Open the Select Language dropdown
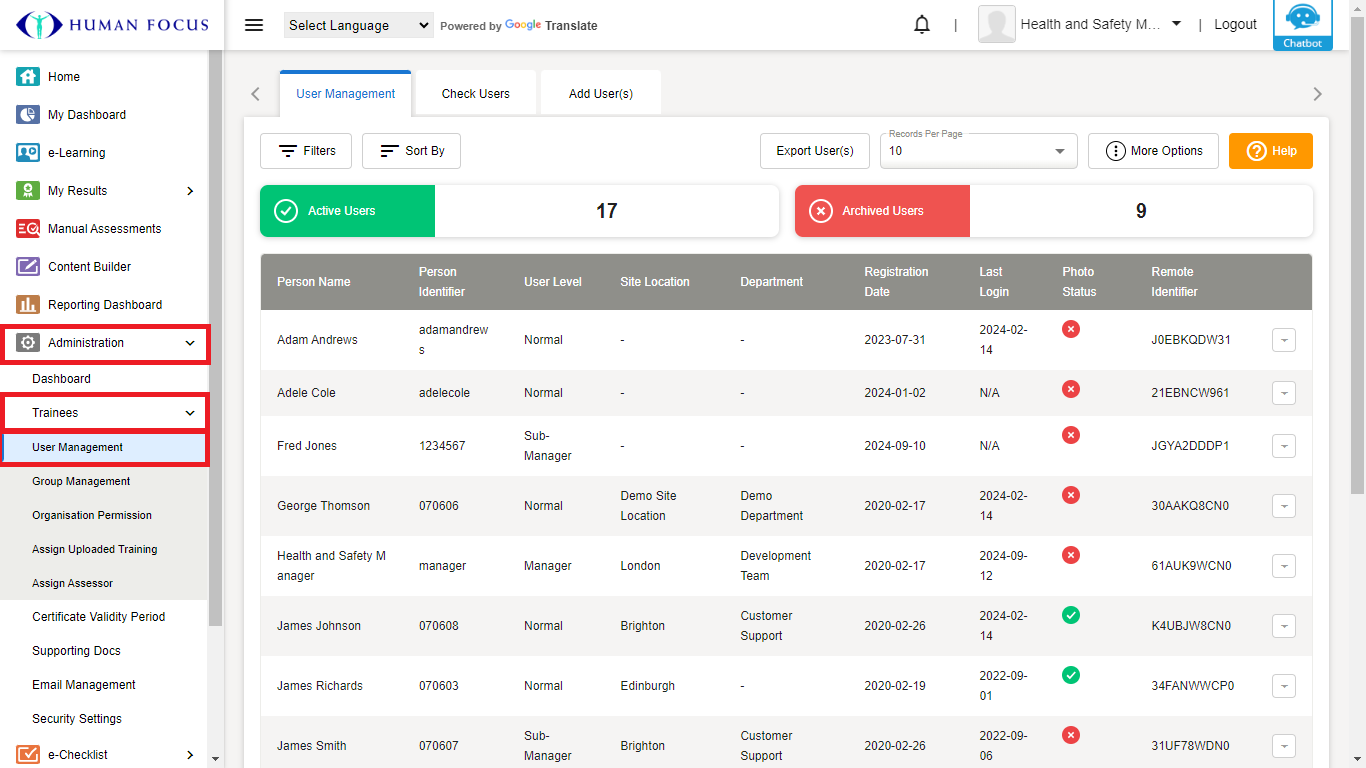Viewport: 1366px width, 768px height. (358, 26)
